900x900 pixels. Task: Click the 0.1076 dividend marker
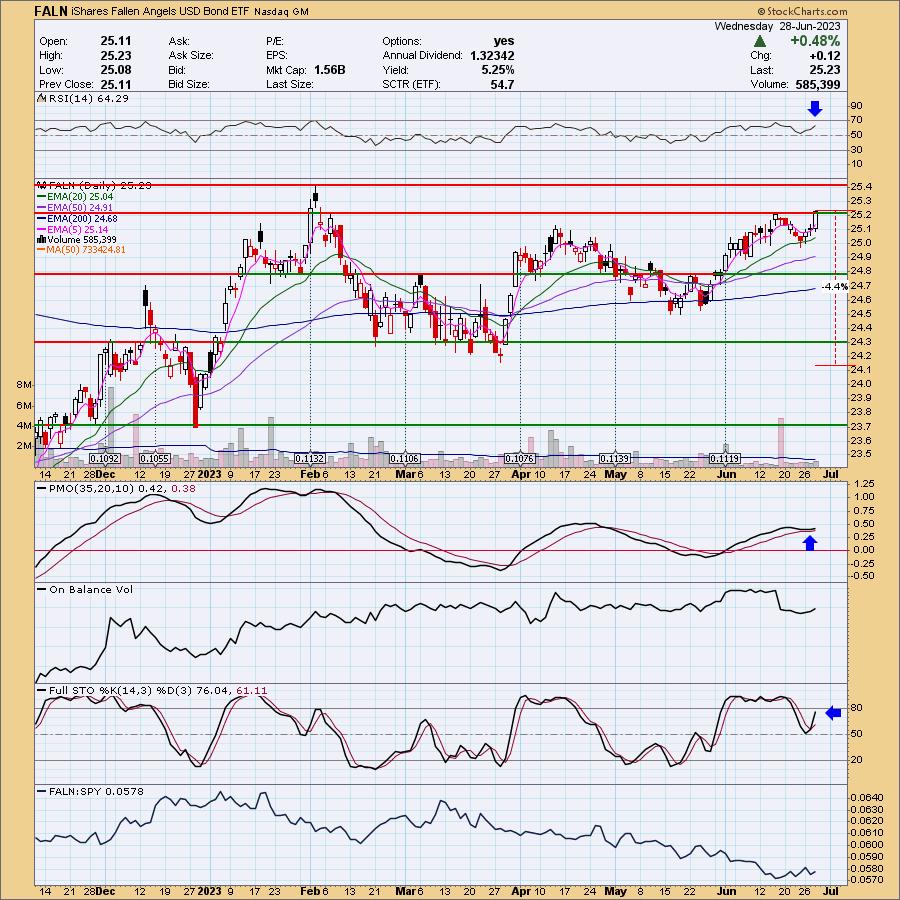(520, 459)
